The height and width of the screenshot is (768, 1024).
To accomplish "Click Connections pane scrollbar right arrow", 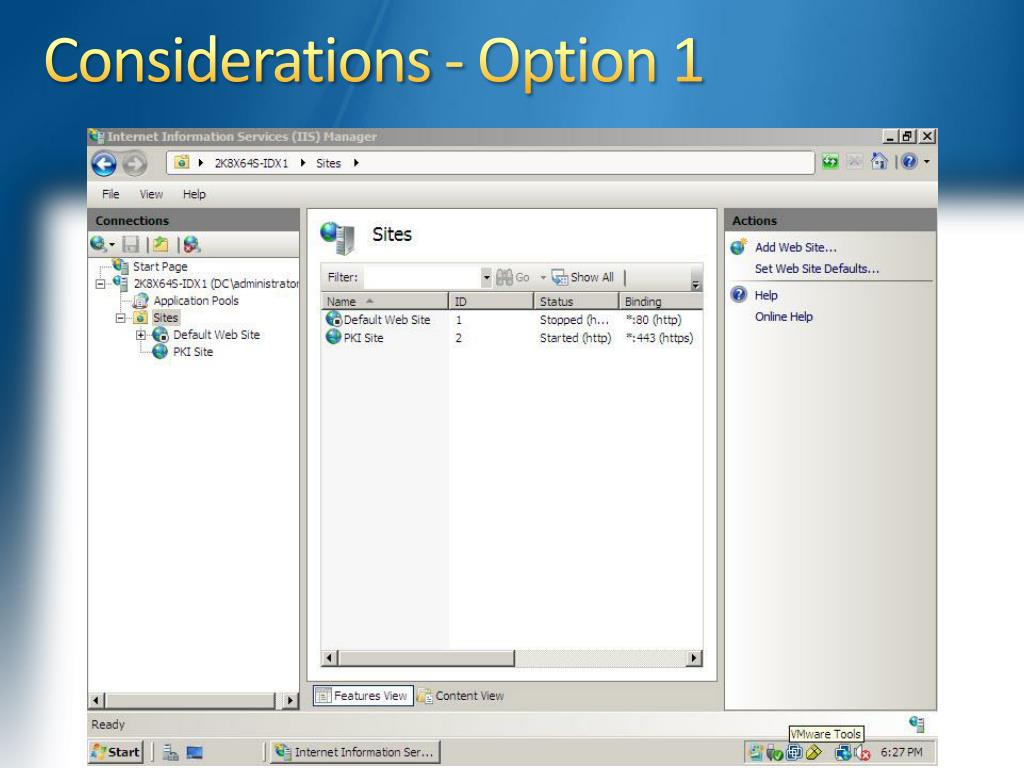I will pos(291,700).
